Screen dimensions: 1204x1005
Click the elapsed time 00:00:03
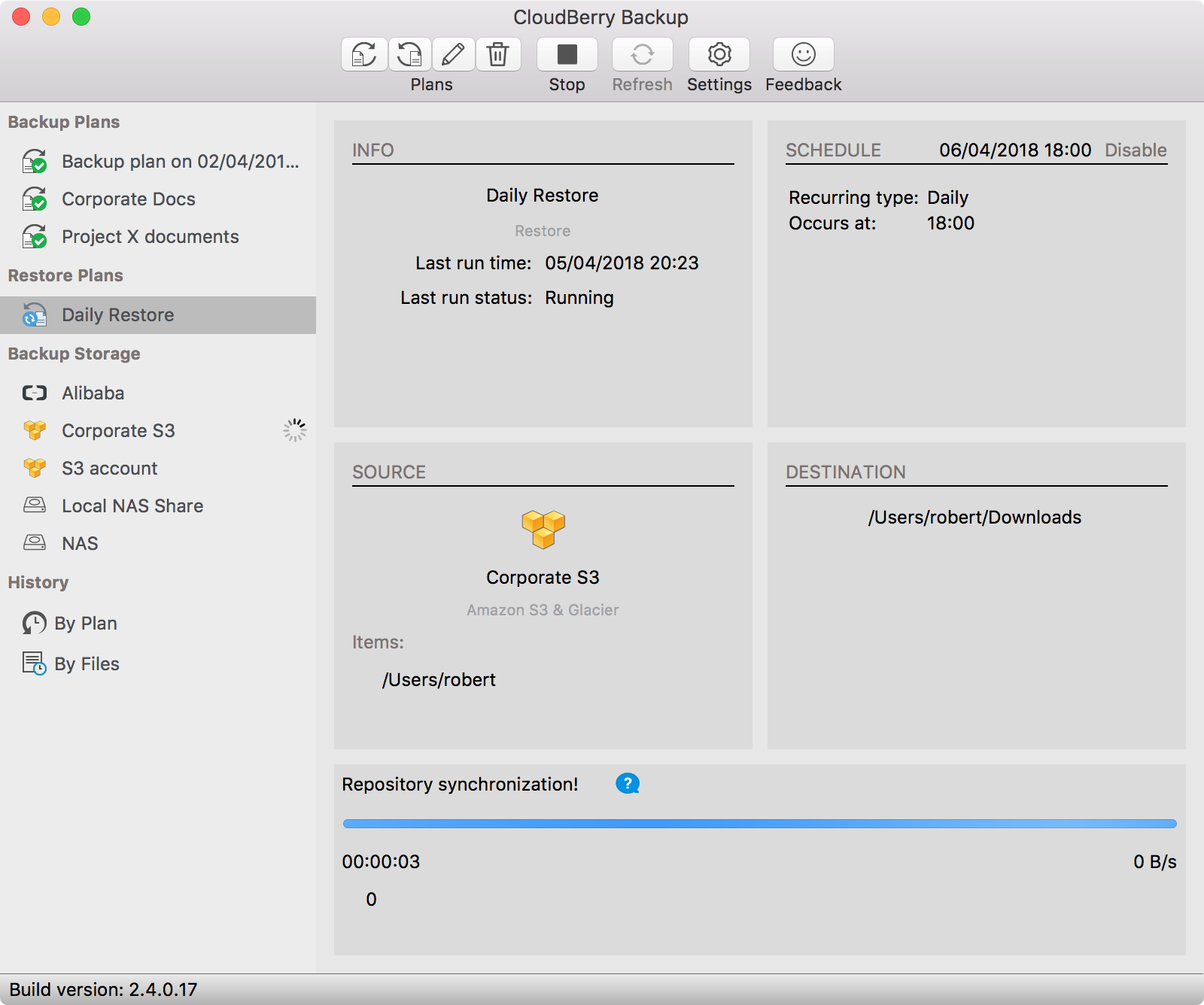(381, 861)
